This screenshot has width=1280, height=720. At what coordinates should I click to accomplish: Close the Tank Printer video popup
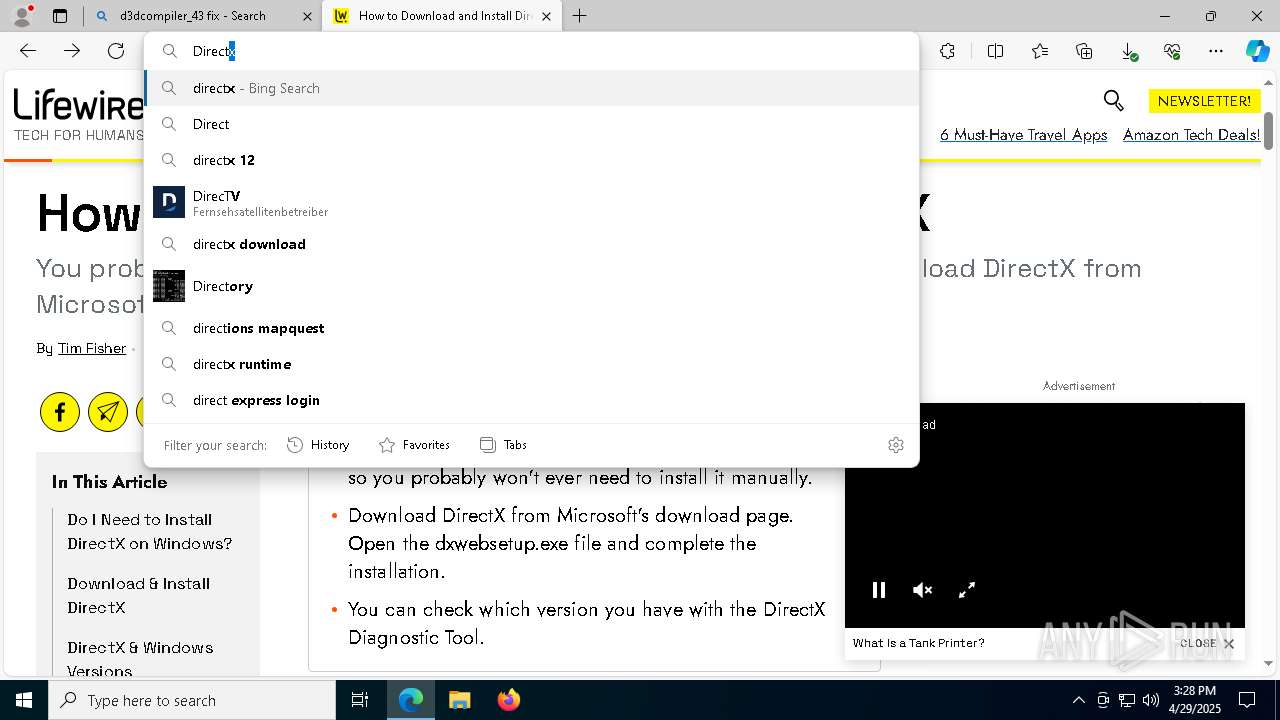[x=1207, y=643]
